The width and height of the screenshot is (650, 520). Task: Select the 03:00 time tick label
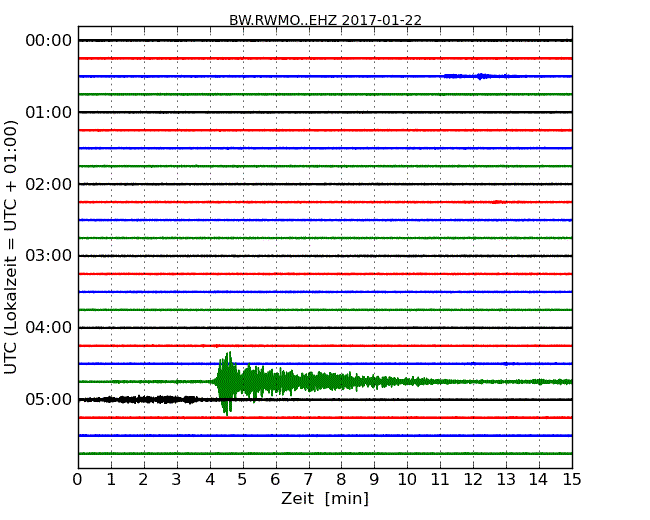pos(49,256)
